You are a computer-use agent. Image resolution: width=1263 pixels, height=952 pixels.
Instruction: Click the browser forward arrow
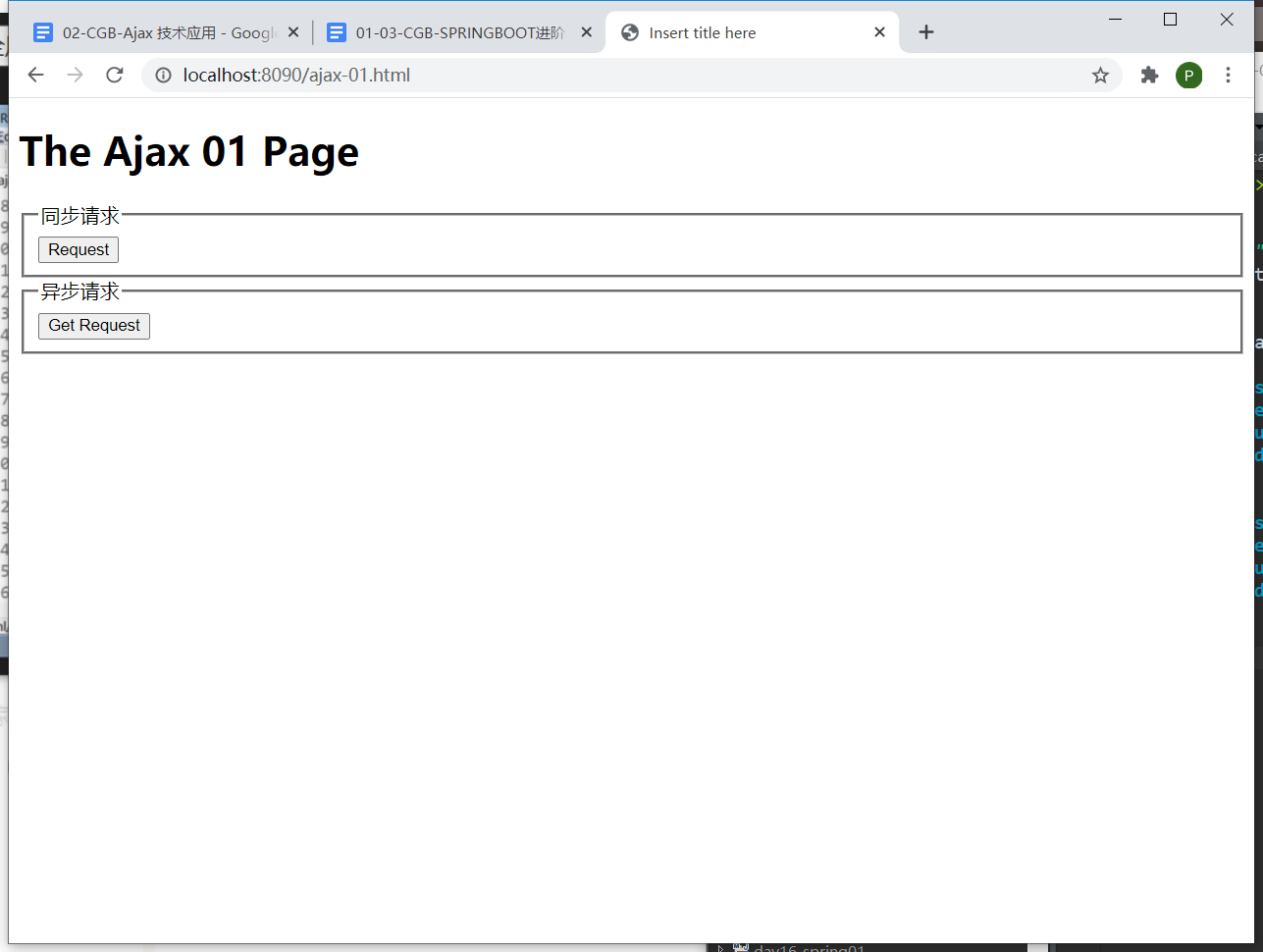tap(76, 75)
